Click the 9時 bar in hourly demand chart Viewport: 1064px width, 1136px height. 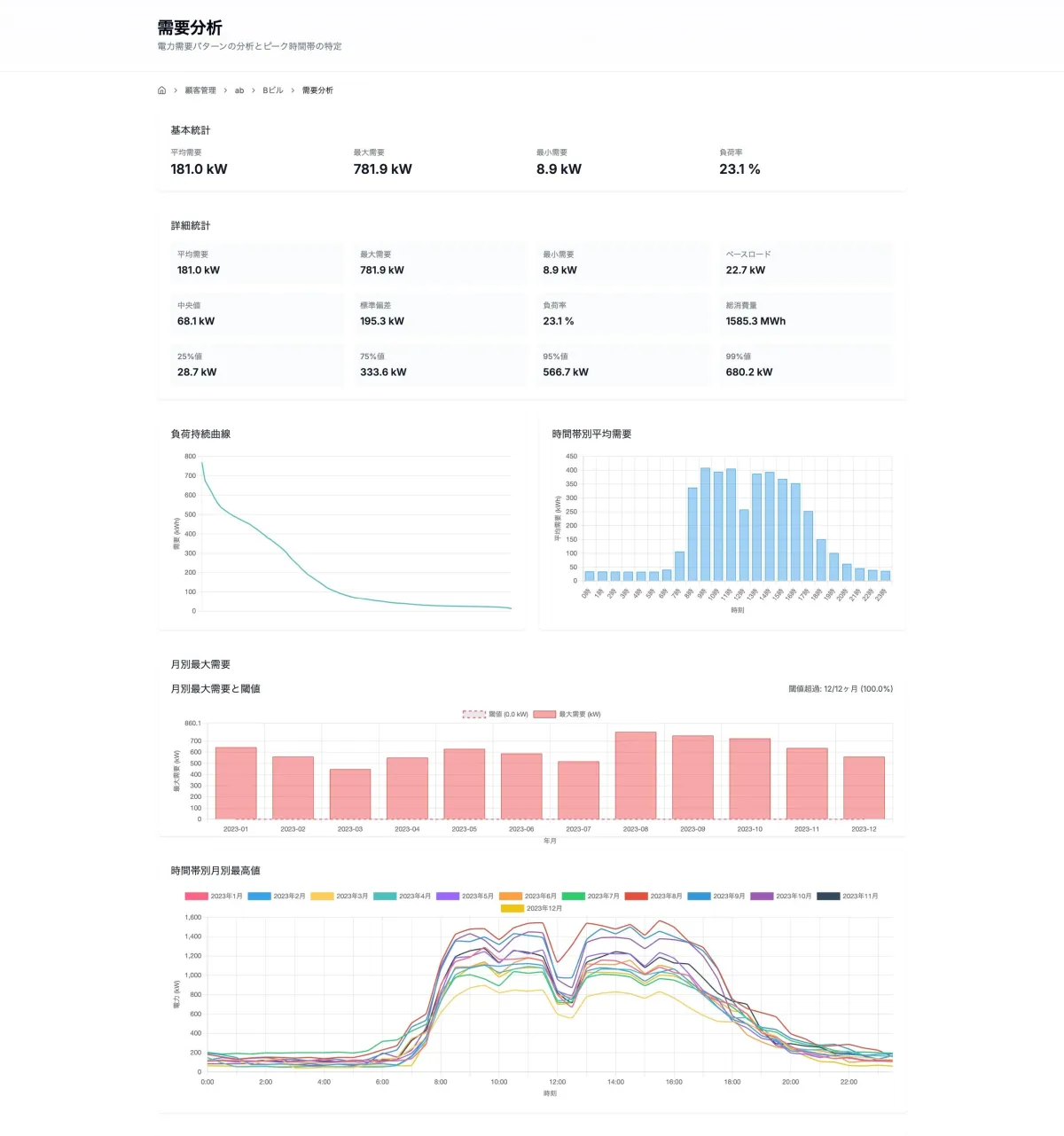(705, 525)
